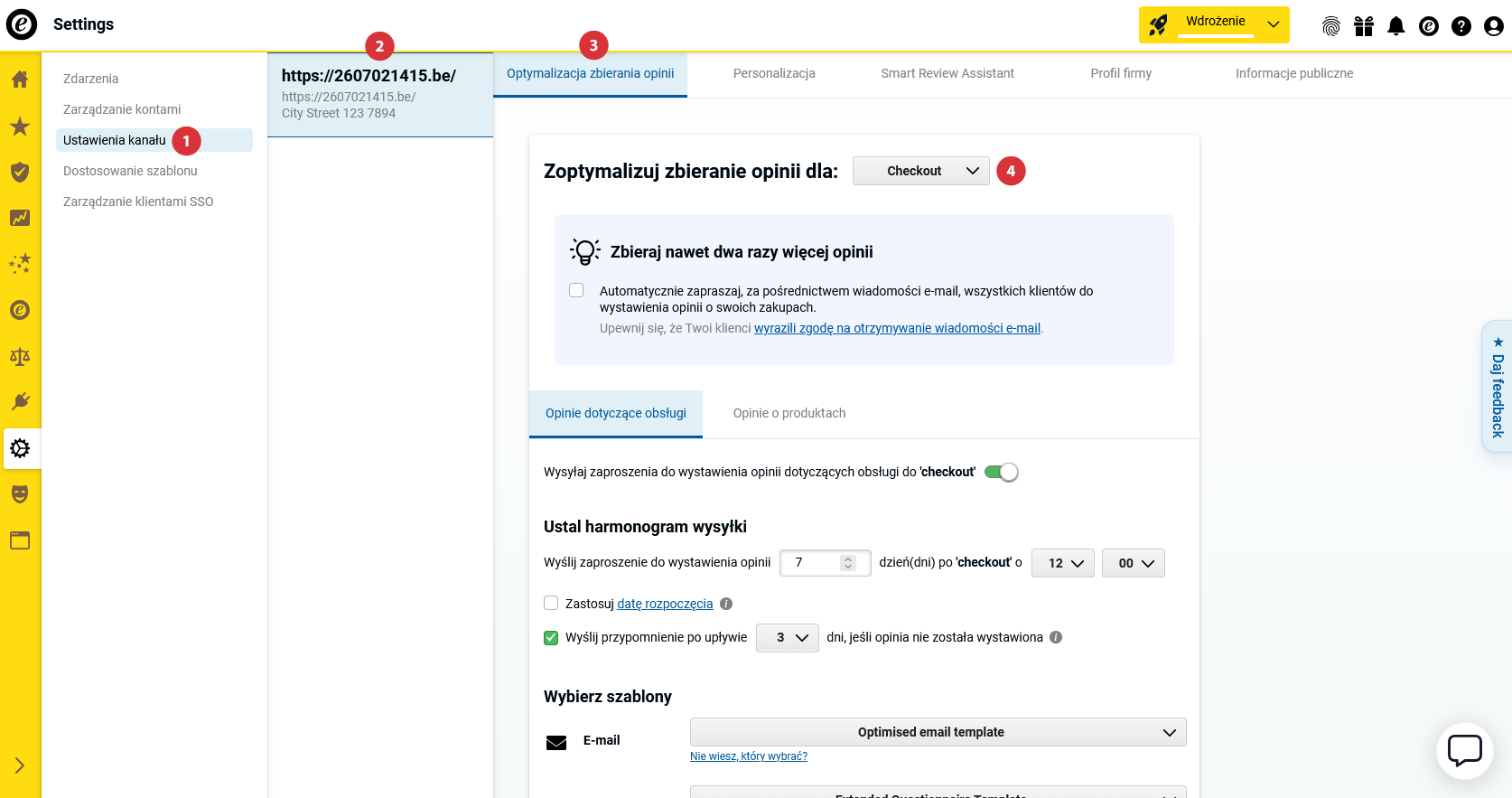Open the plug integrations sidebar icon

click(x=20, y=401)
